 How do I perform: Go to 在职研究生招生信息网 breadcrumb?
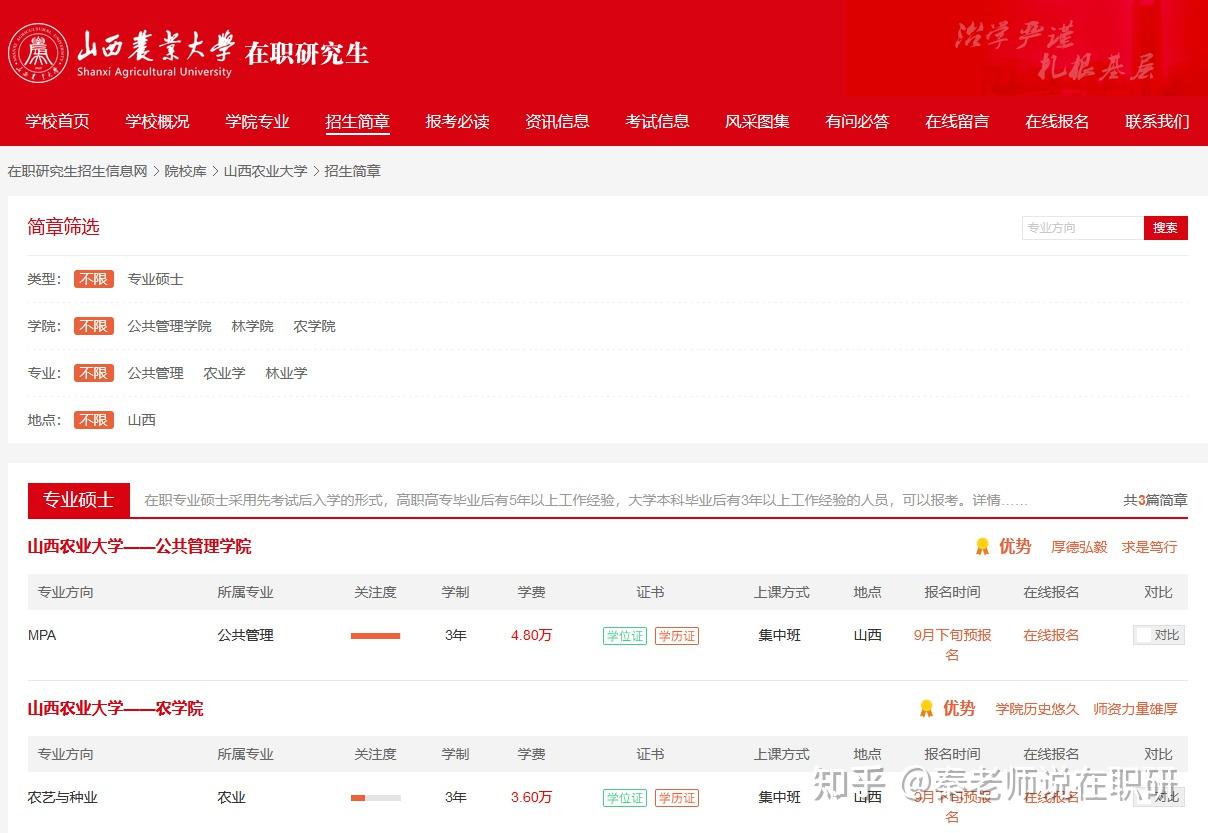[77, 171]
